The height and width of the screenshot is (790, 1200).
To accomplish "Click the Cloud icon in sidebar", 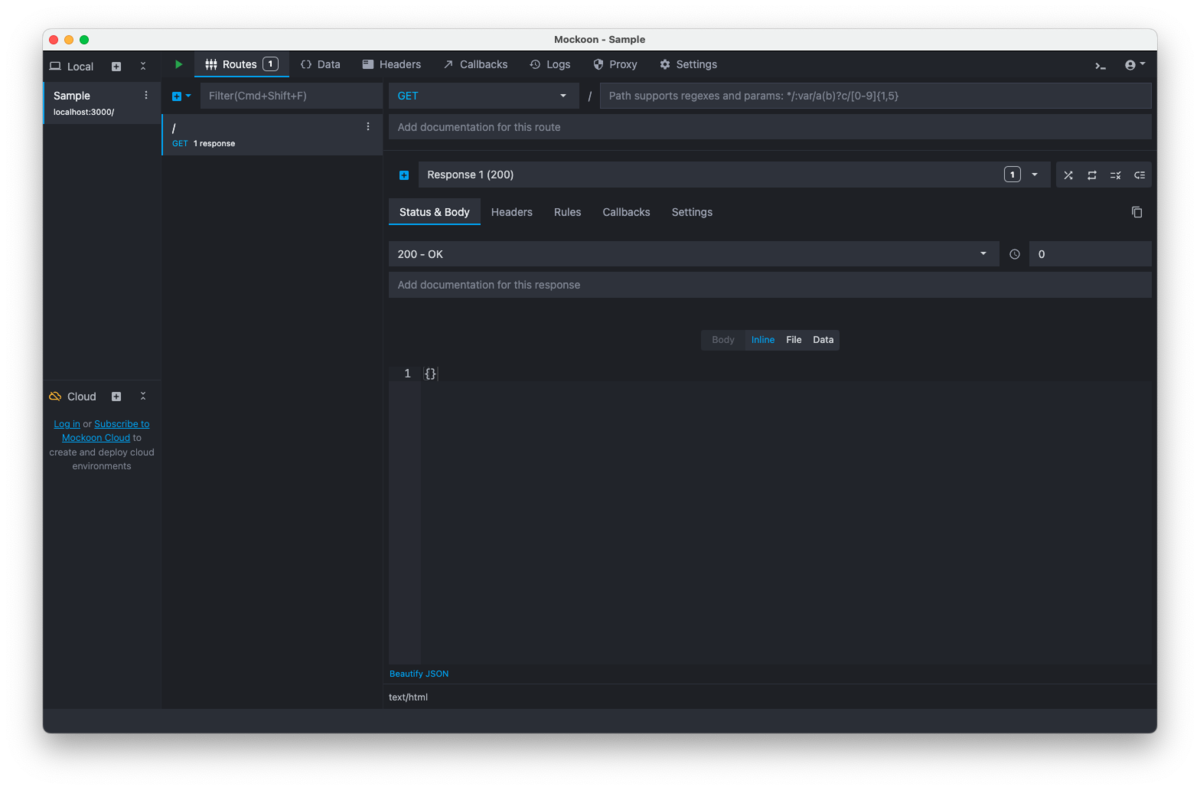I will [x=55, y=396].
